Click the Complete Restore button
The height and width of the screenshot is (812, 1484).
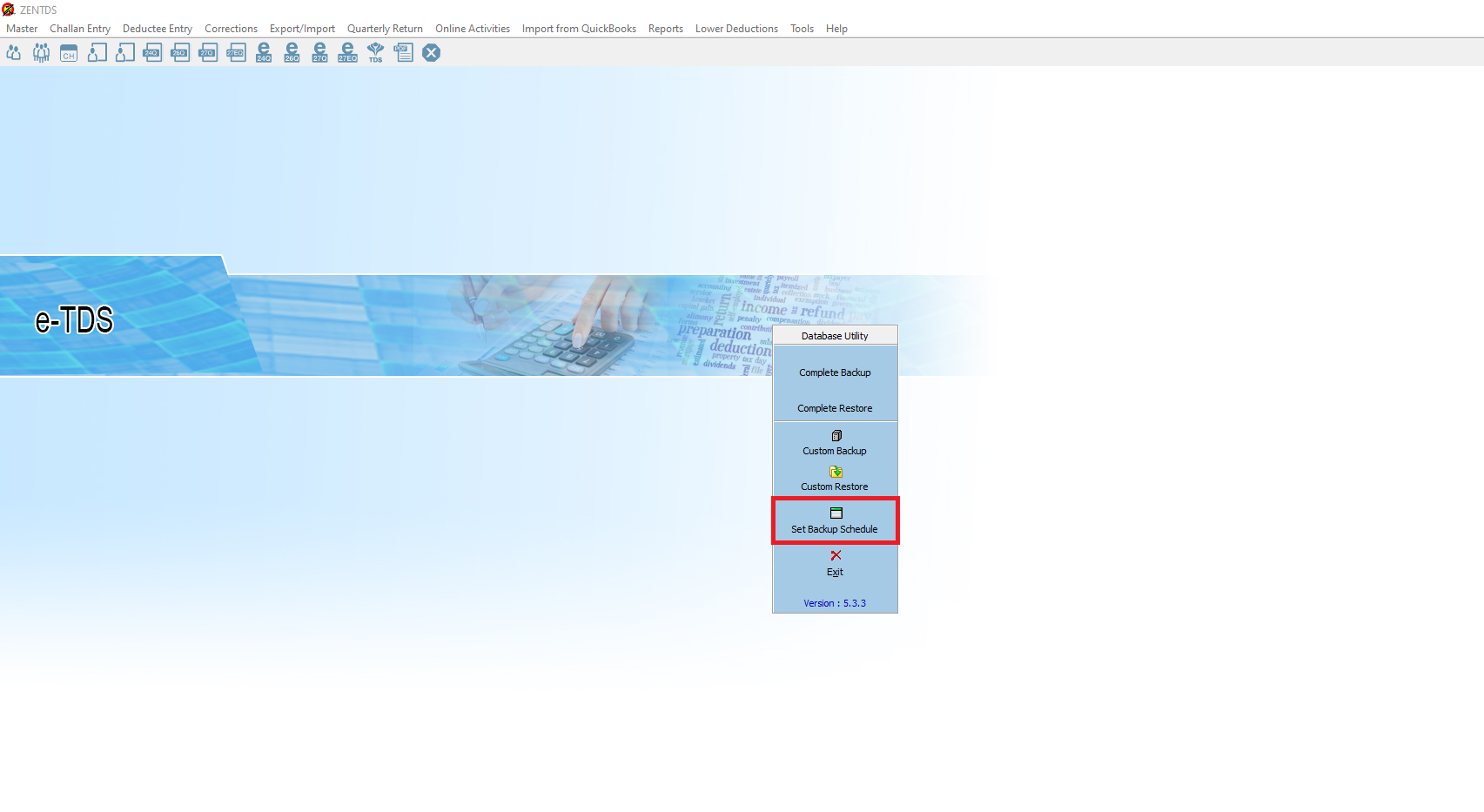pyautogui.click(x=835, y=408)
